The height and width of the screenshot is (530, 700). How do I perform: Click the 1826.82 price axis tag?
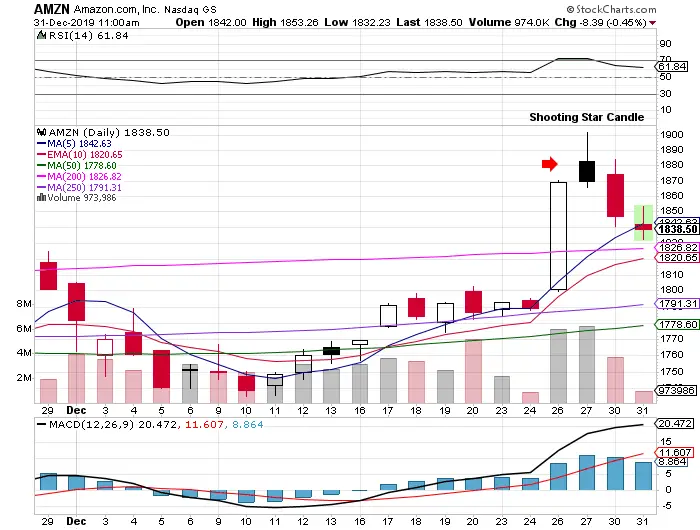(678, 248)
